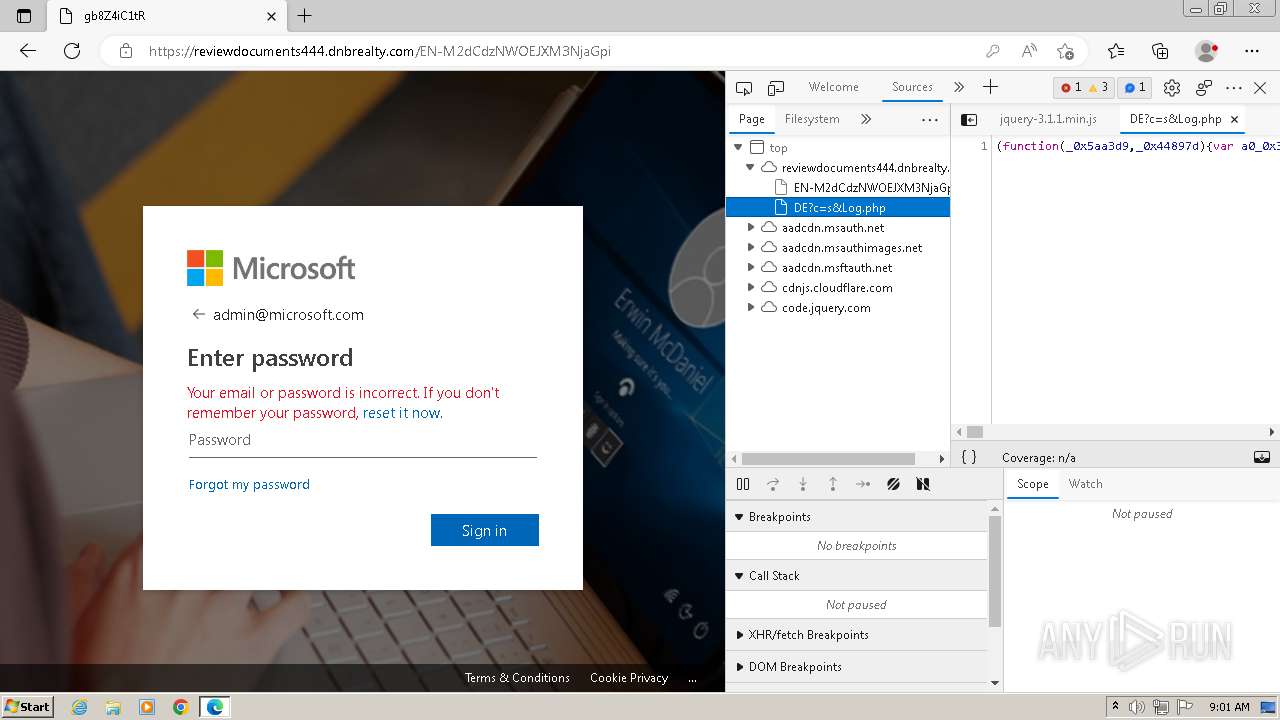Toggle pause on exceptions
Image resolution: width=1280 pixels, height=720 pixels.
click(923, 484)
